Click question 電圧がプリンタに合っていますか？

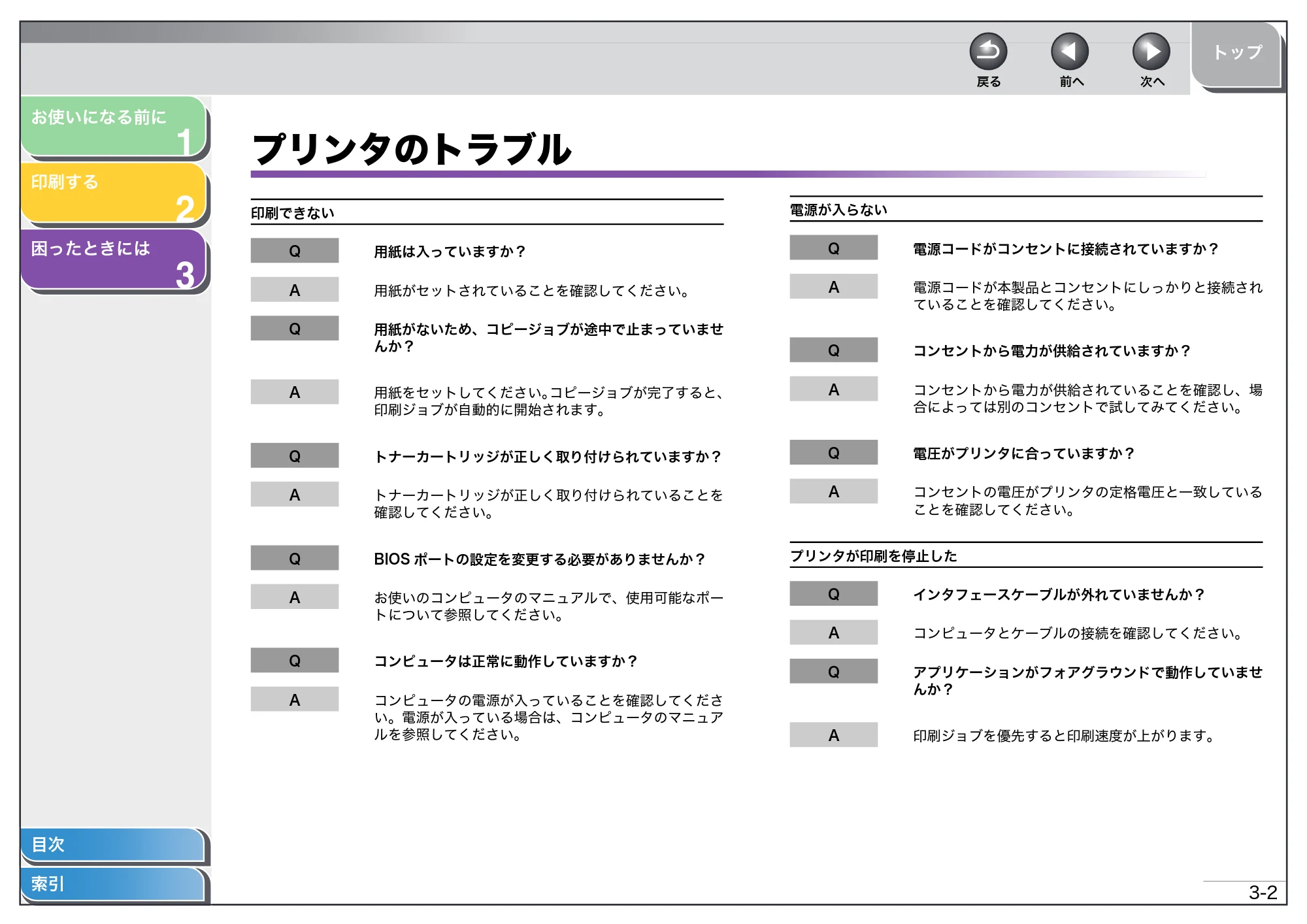[1023, 454]
